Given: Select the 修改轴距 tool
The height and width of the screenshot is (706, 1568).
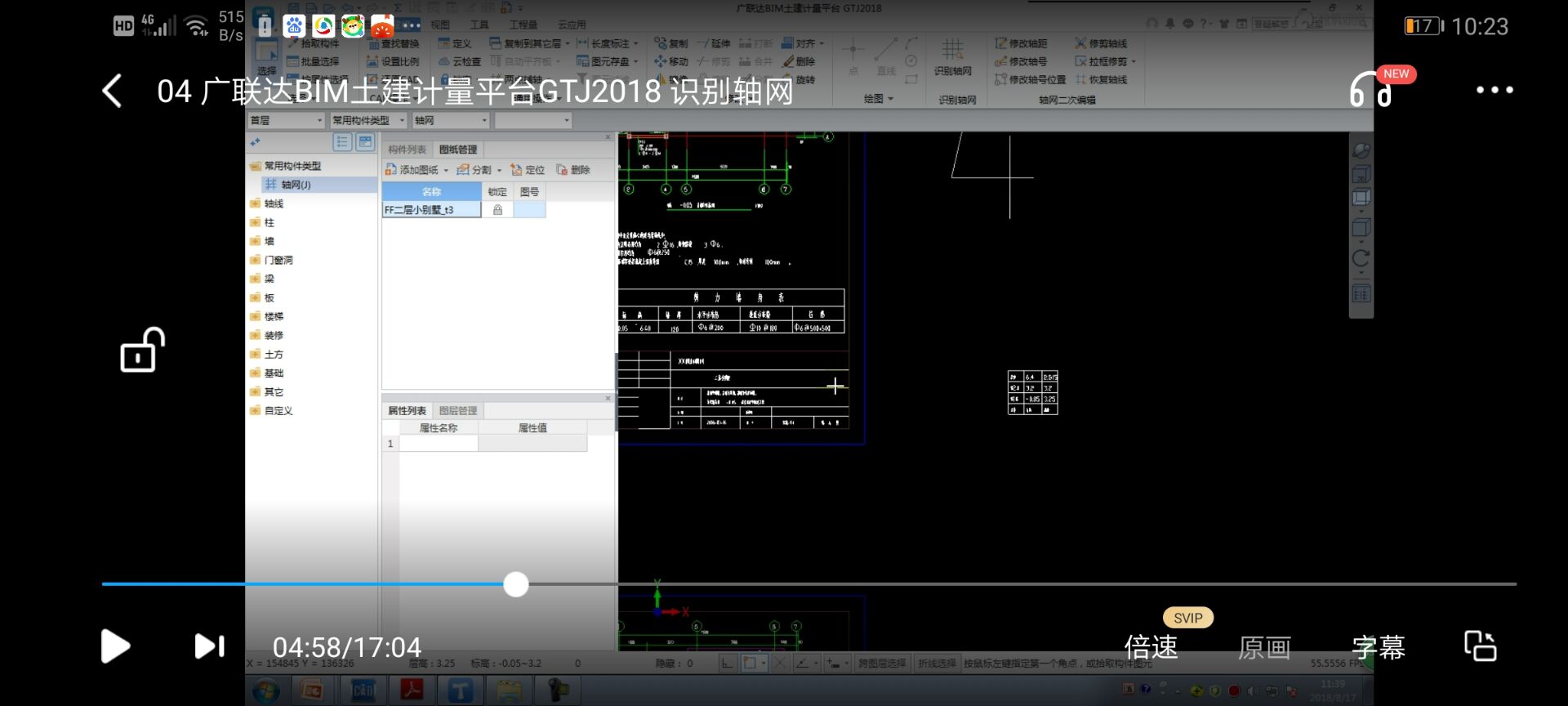Looking at the screenshot, I should pyautogui.click(x=1020, y=43).
